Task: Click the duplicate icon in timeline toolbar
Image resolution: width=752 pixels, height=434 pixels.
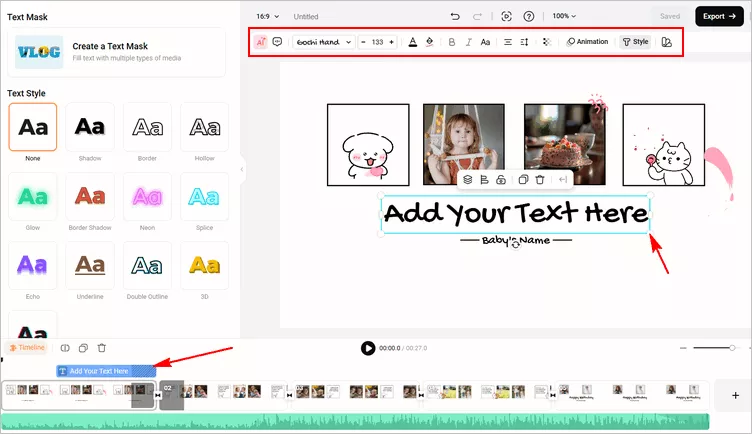Action: point(83,348)
